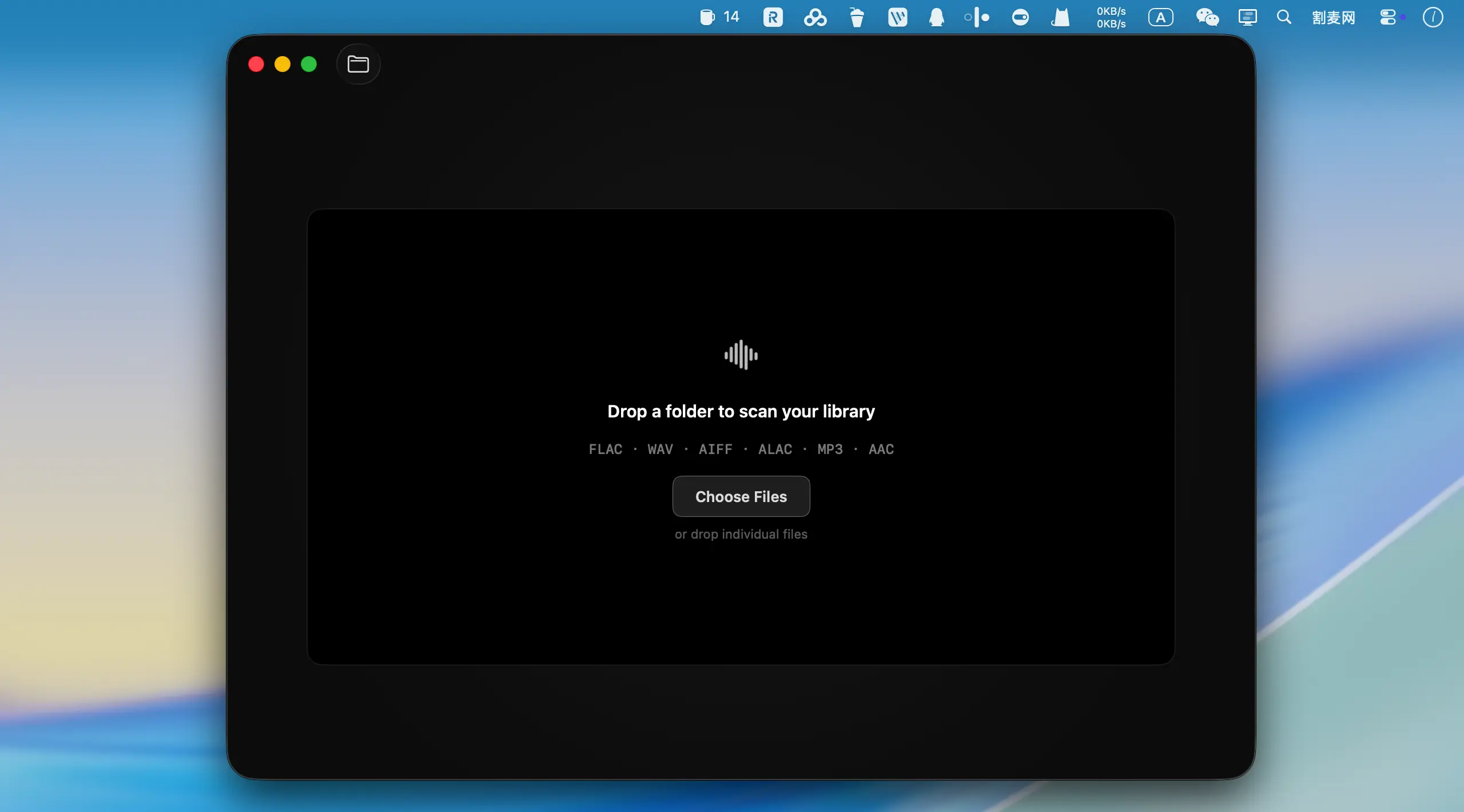
Task: Open the folder browser toolbar icon
Action: pos(358,64)
